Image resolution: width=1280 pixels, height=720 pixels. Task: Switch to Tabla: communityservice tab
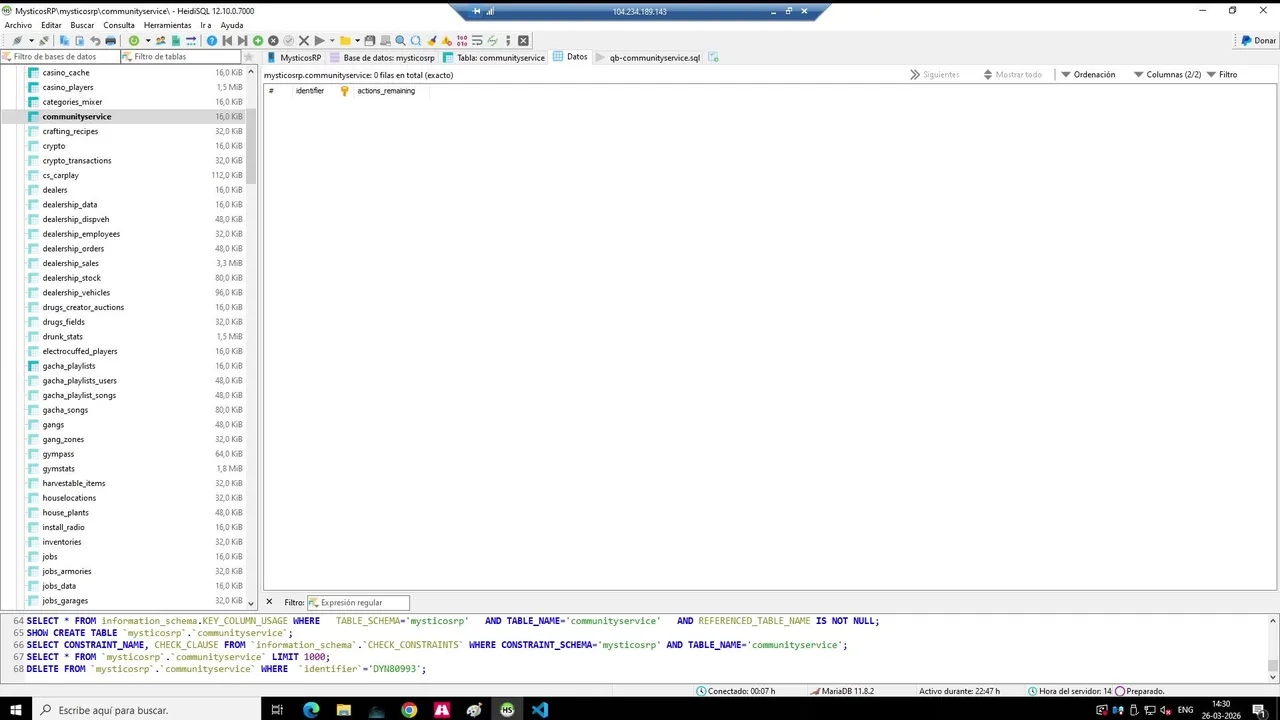click(x=494, y=57)
